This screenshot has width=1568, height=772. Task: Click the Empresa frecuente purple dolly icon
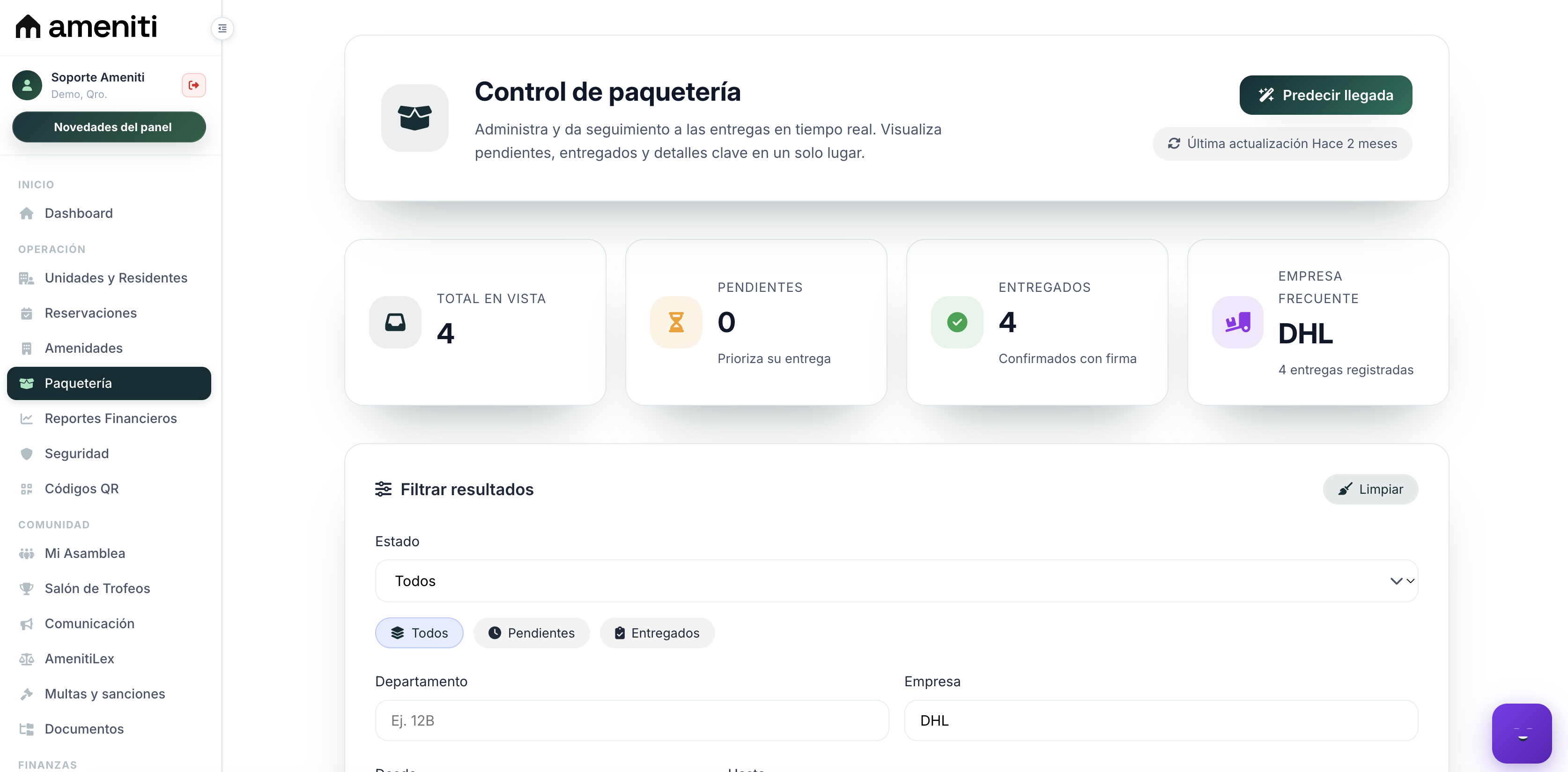point(1237,322)
